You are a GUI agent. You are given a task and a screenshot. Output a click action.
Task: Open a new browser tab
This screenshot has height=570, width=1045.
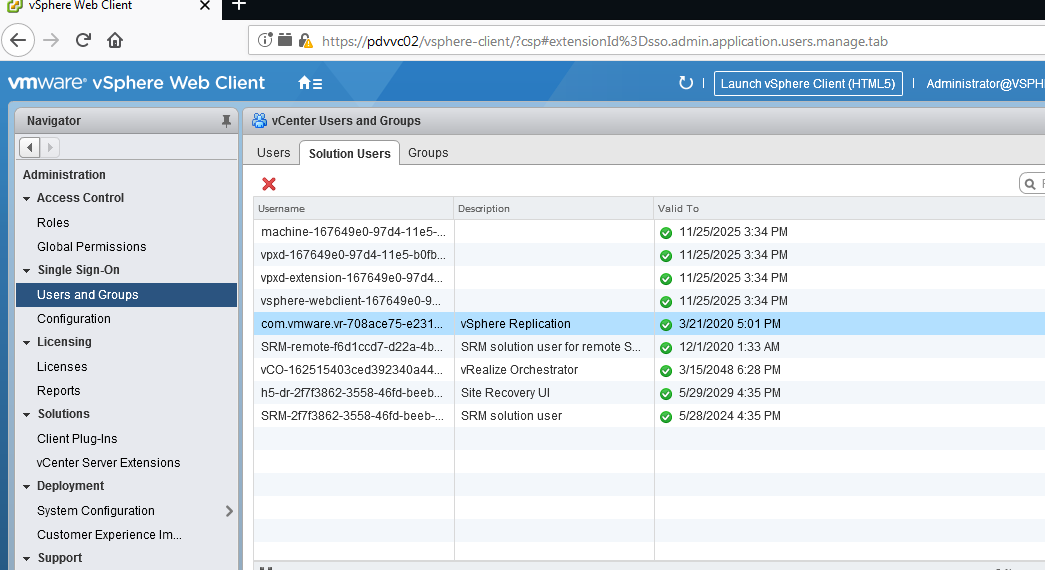pyautogui.click(x=238, y=6)
